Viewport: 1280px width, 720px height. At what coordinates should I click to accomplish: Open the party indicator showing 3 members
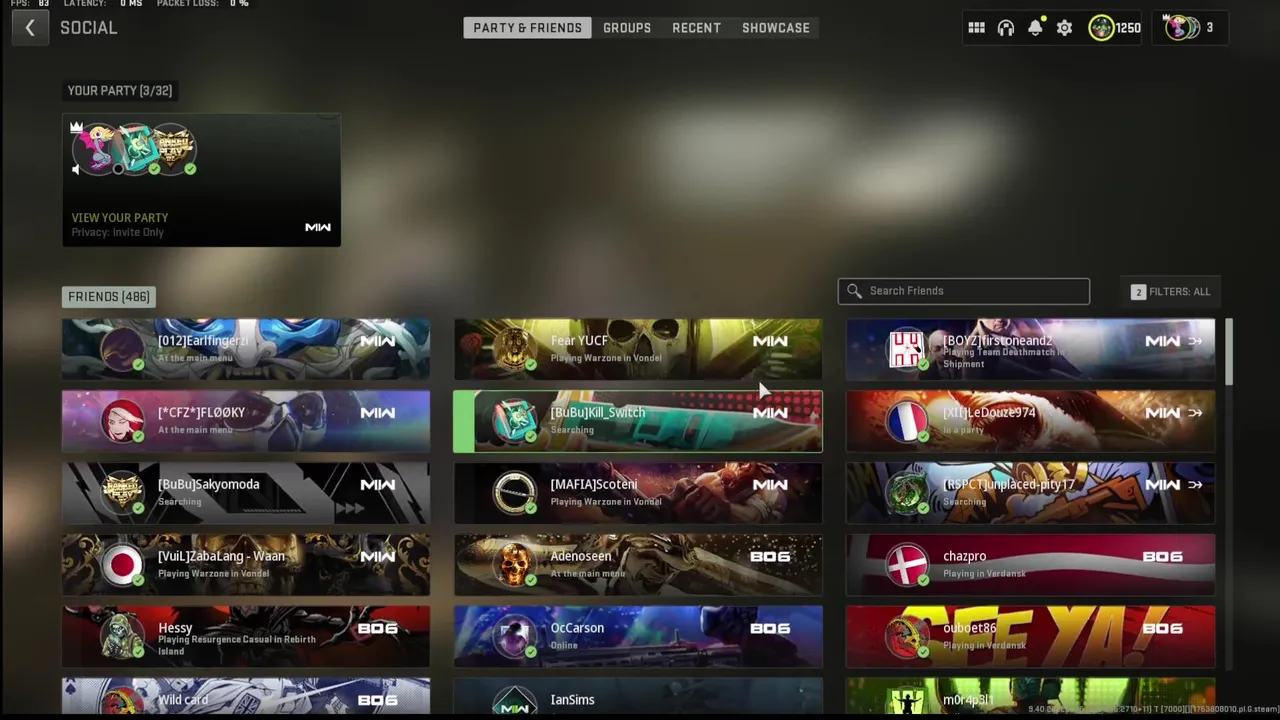click(x=1190, y=28)
